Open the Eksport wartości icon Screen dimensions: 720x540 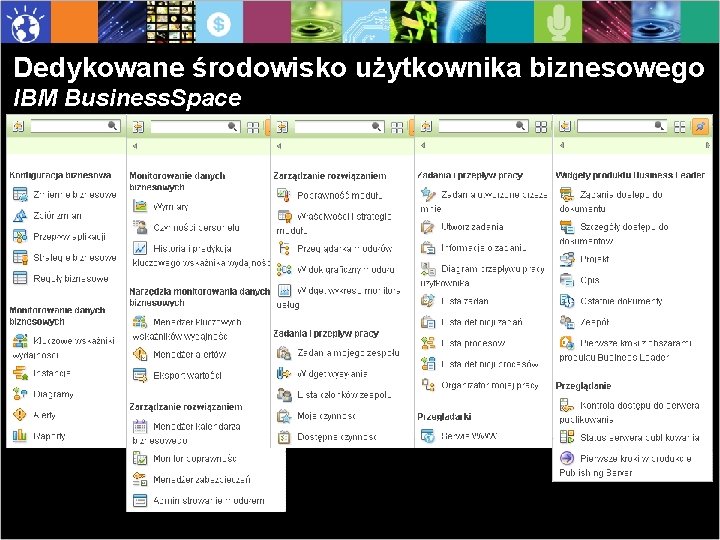[x=140, y=375]
